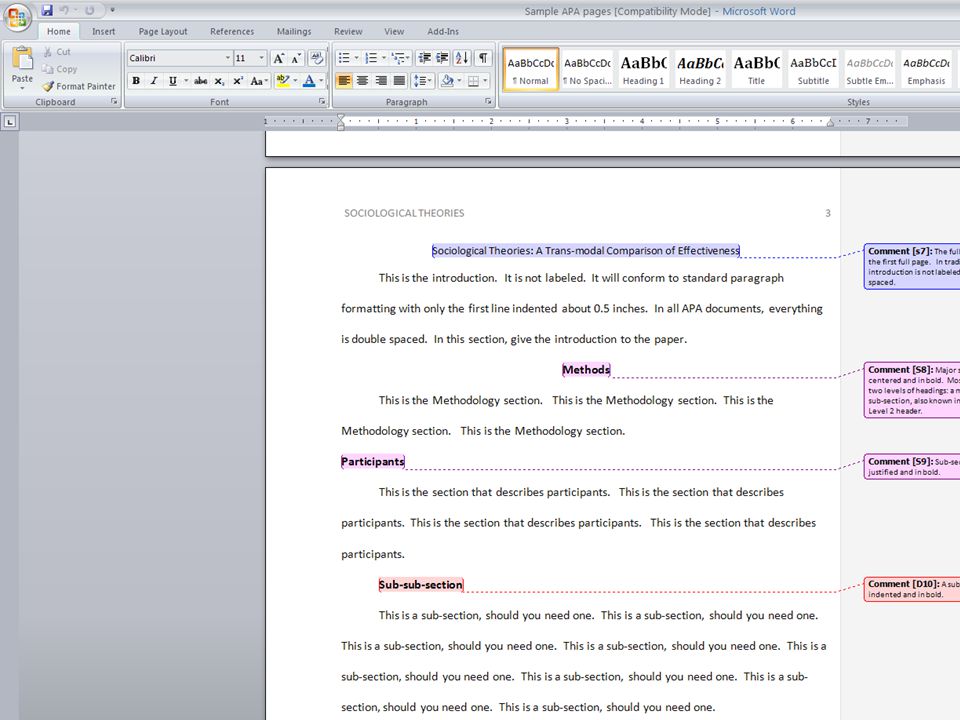Open line spacing options
Viewport: 960px width, 720px height.
tap(422, 81)
